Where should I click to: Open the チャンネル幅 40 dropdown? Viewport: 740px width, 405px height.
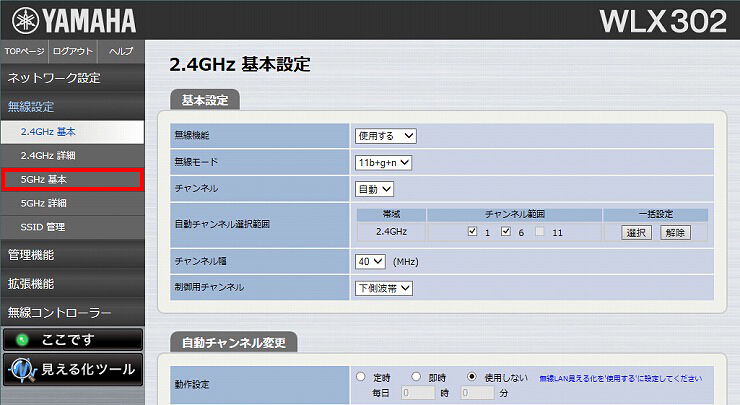[370, 262]
